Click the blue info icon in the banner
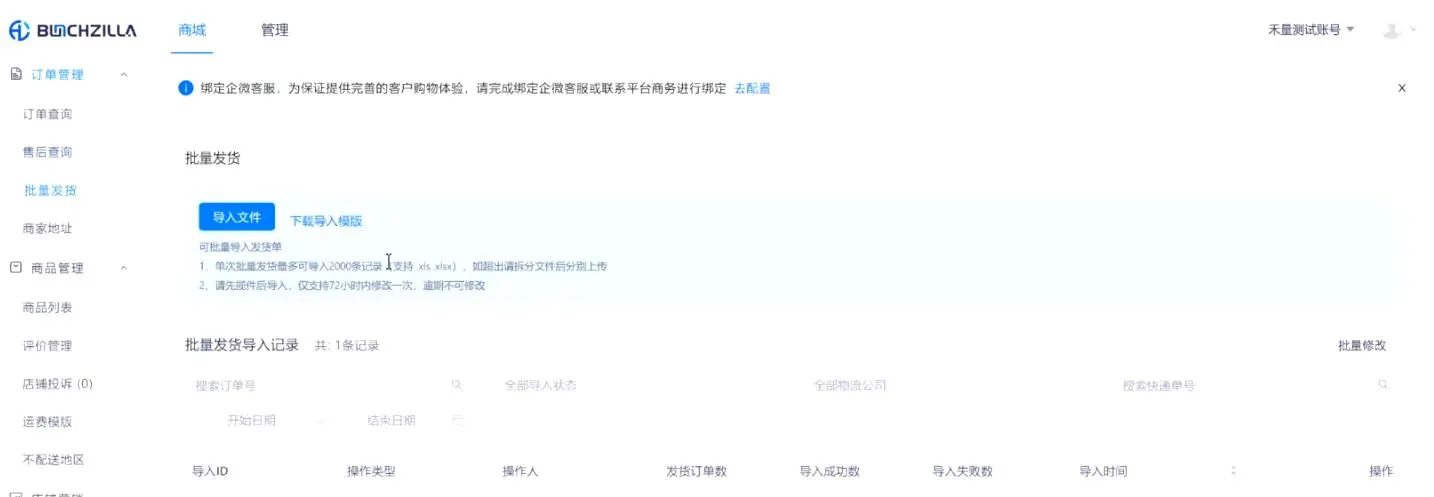Screen dimensions: 1434x497 click(185, 88)
